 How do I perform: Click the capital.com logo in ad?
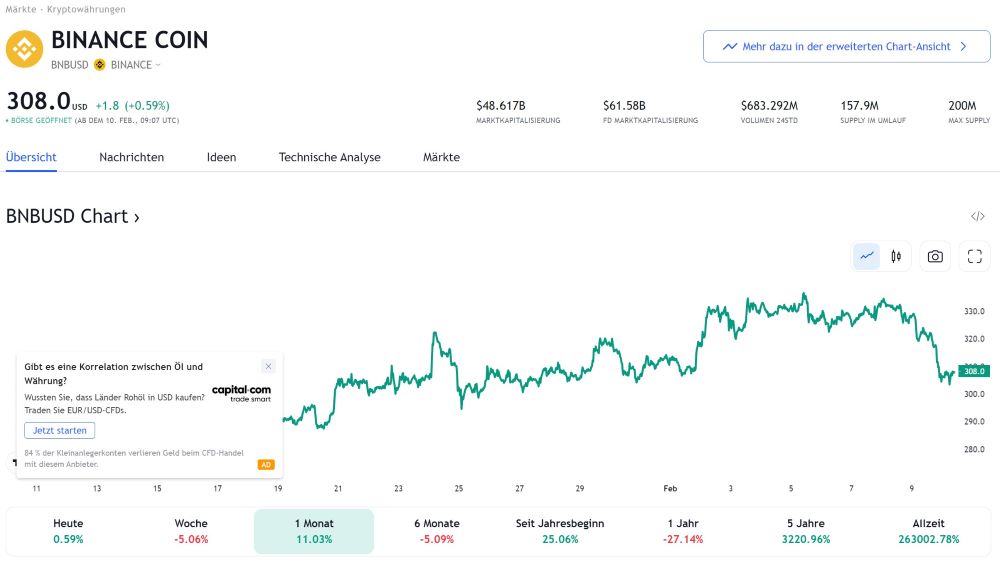click(241, 393)
